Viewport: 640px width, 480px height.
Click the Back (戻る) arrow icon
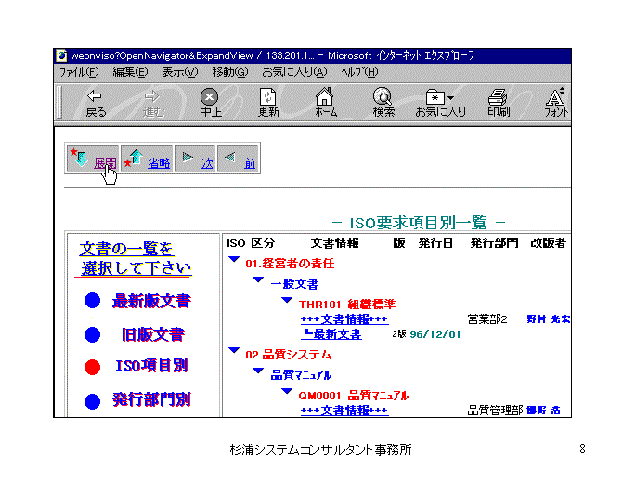(x=95, y=98)
